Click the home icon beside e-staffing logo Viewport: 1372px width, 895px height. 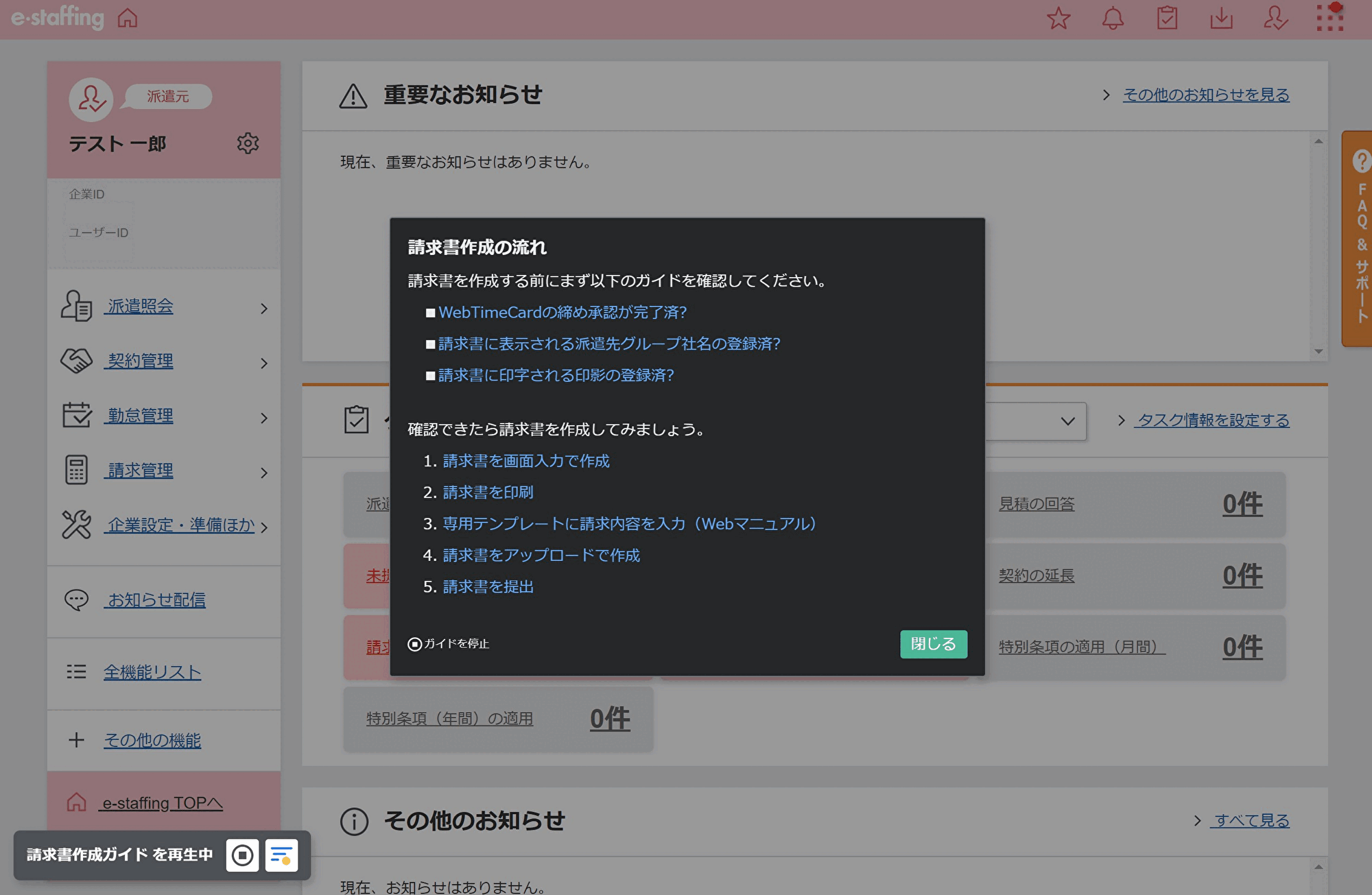click(x=128, y=19)
